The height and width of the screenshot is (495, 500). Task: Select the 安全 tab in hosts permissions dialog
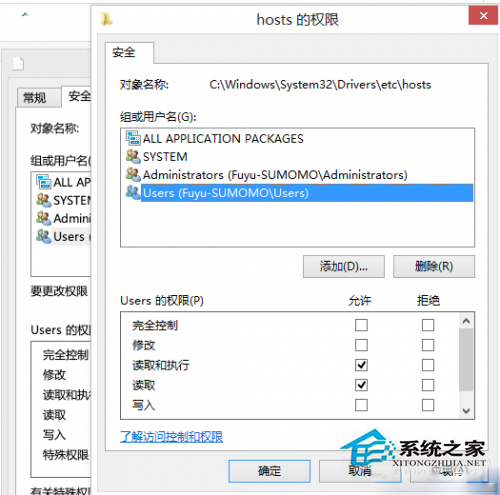tap(129, 53)
